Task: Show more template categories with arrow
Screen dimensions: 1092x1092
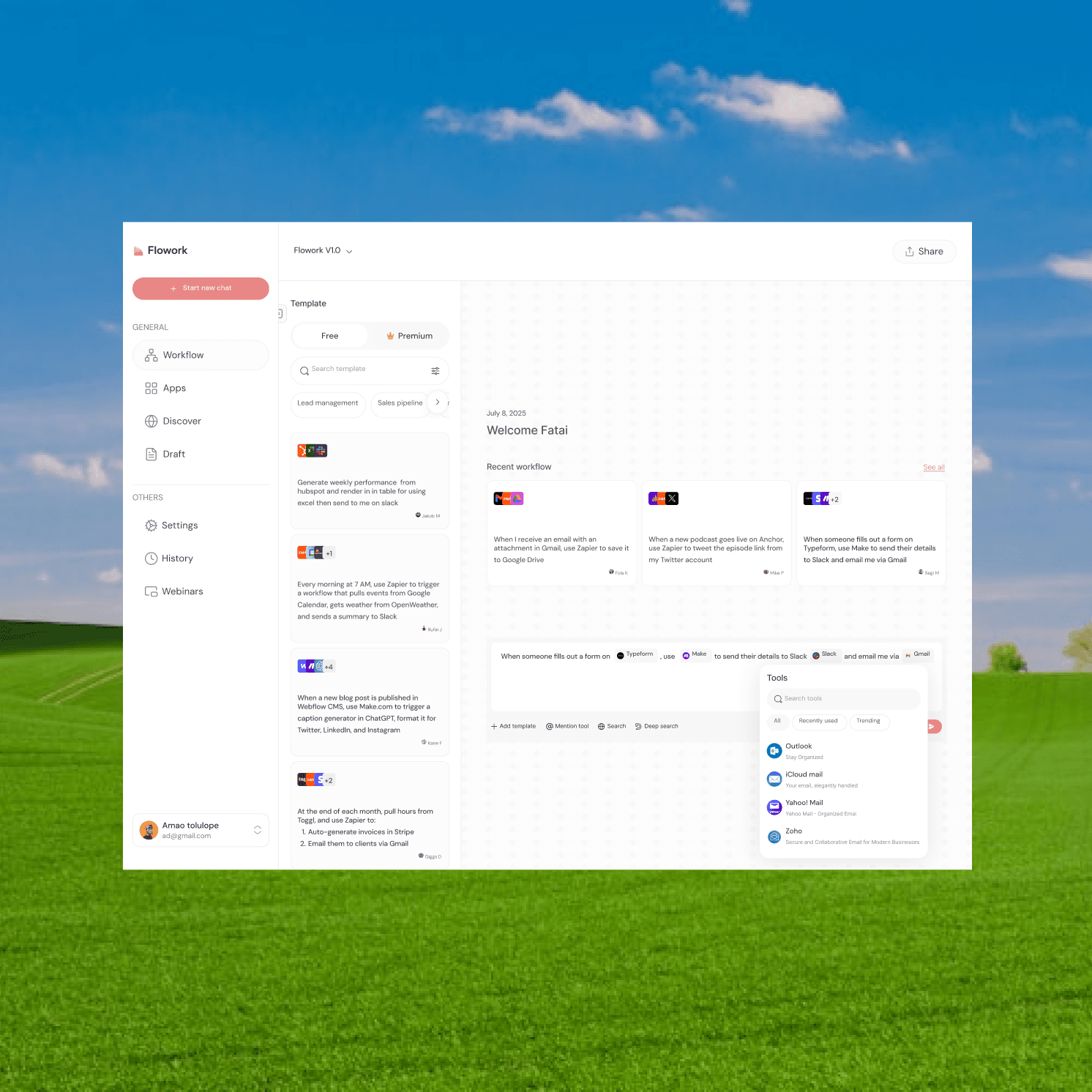Action: point(438,403)
